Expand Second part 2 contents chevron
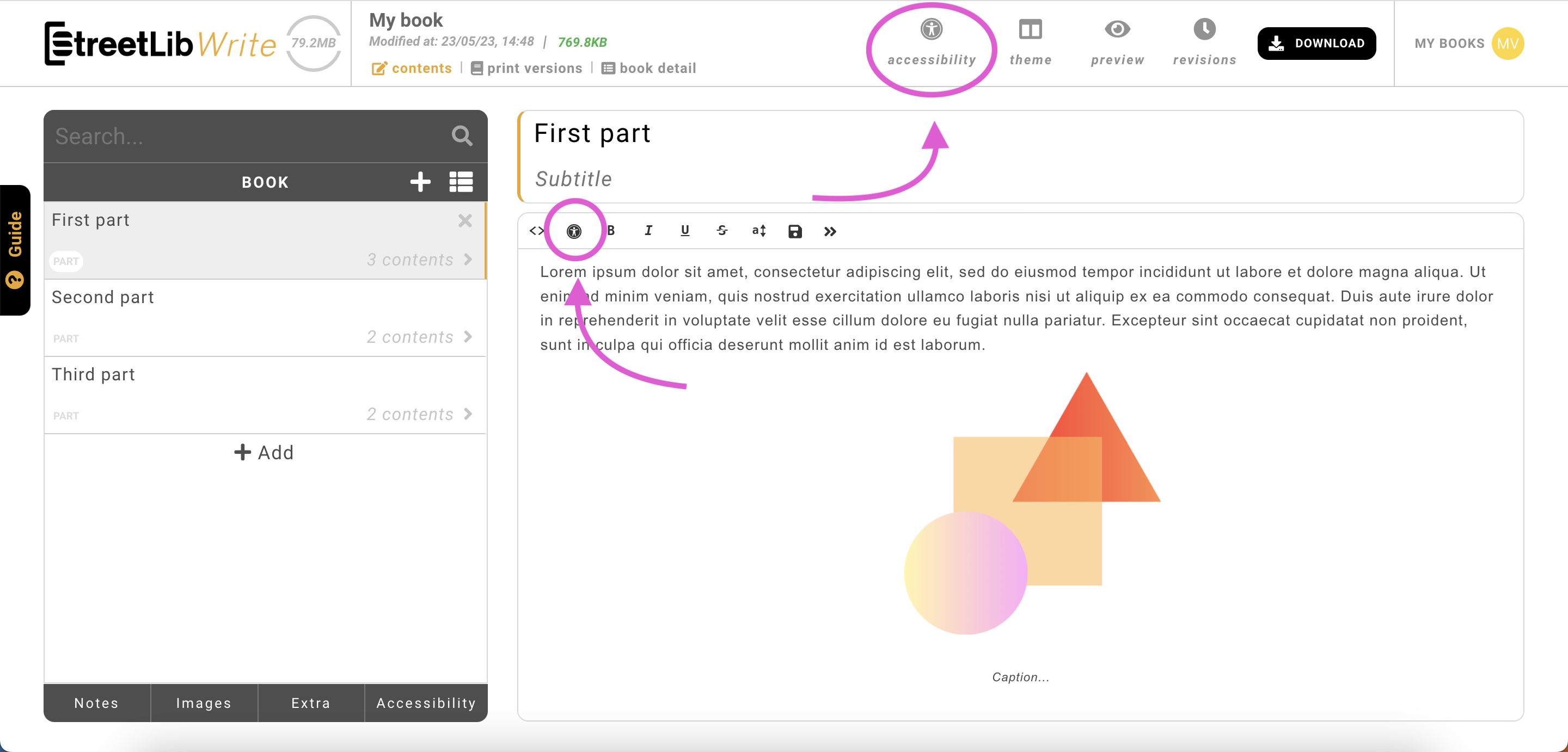 point(468,337)
